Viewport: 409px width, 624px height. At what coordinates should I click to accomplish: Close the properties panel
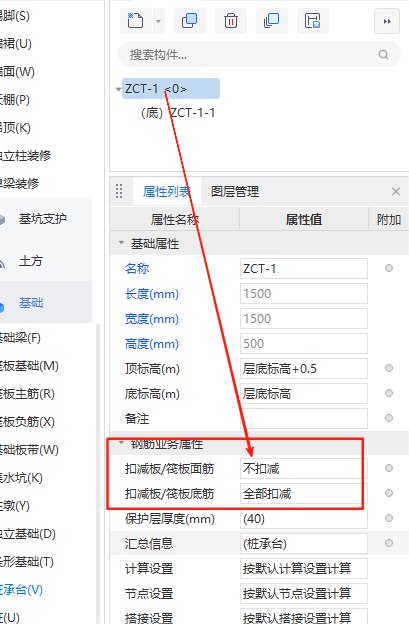tap(395, 192)
